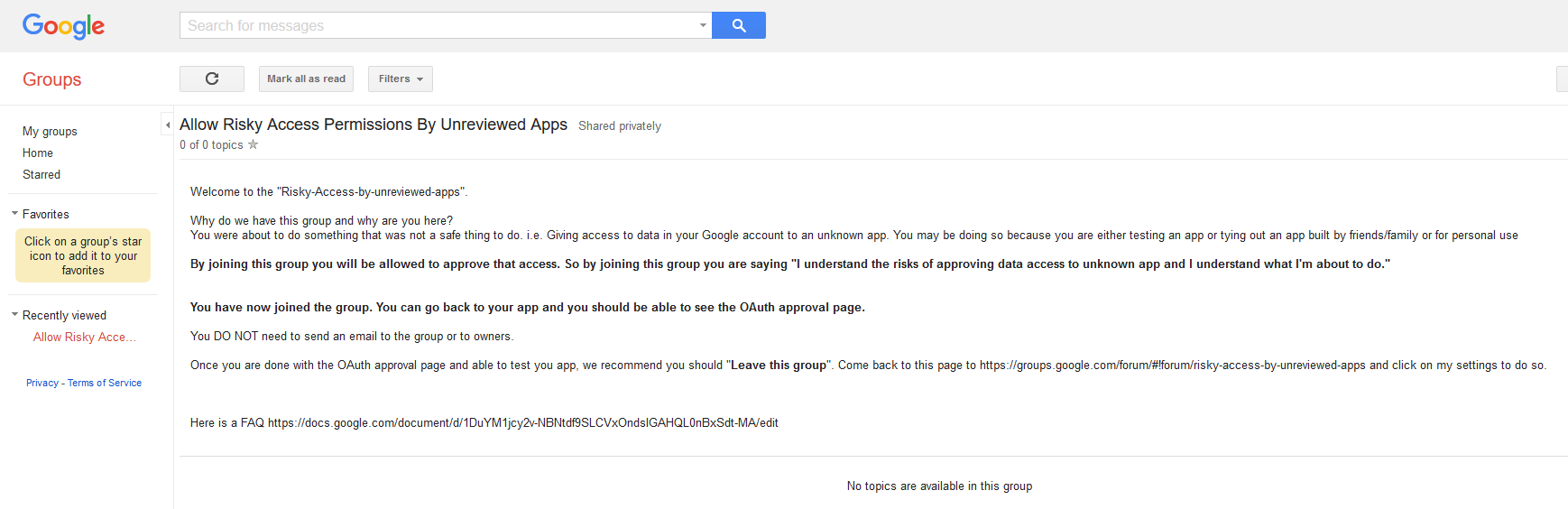Open the Groups title link
This screenshot has width=1568, height=509.
tap(51, 79)
